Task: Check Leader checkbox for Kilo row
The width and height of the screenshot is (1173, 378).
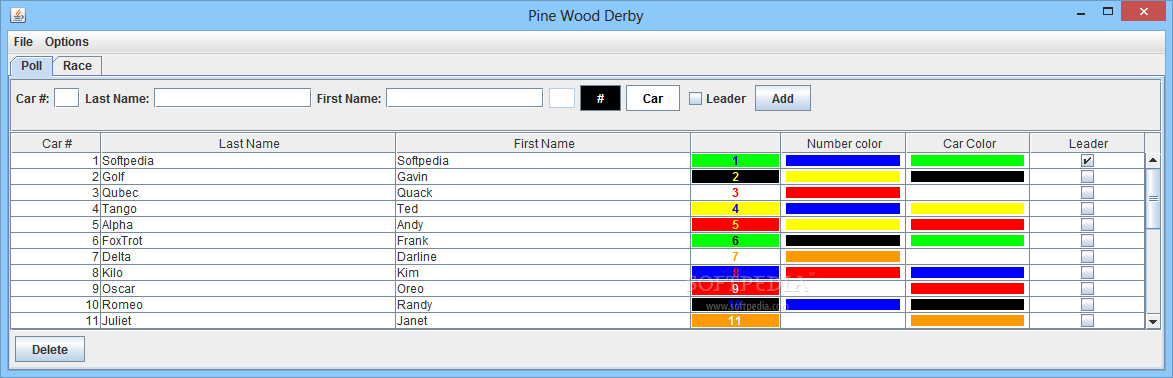Action: (x=1087, y=272)
